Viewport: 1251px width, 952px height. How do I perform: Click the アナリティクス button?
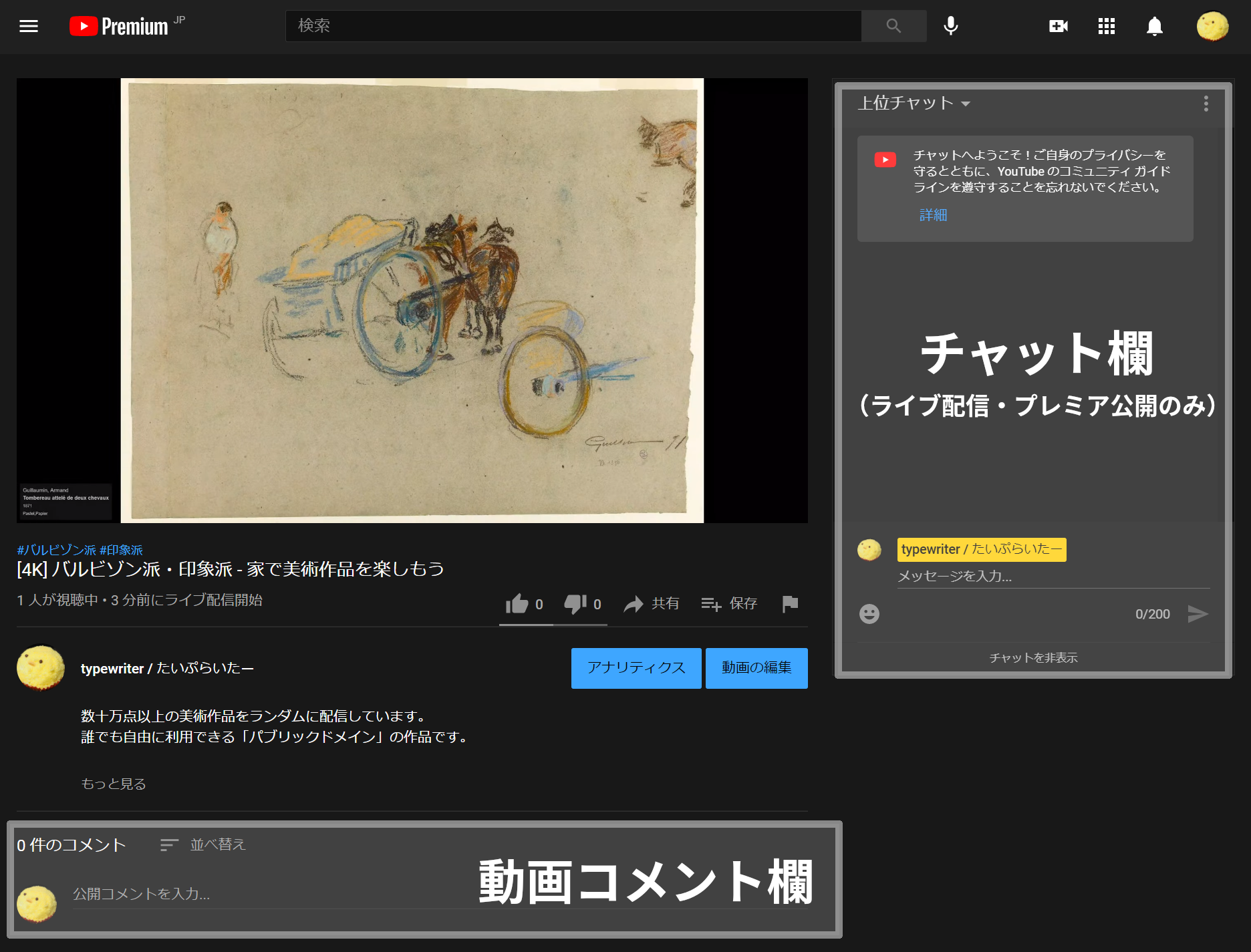[636, 668]
